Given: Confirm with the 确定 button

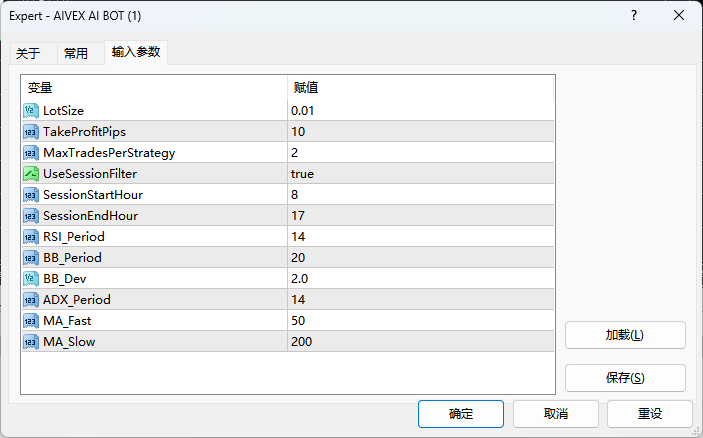Looking at the screenshot, I should (x=461, y=414).
